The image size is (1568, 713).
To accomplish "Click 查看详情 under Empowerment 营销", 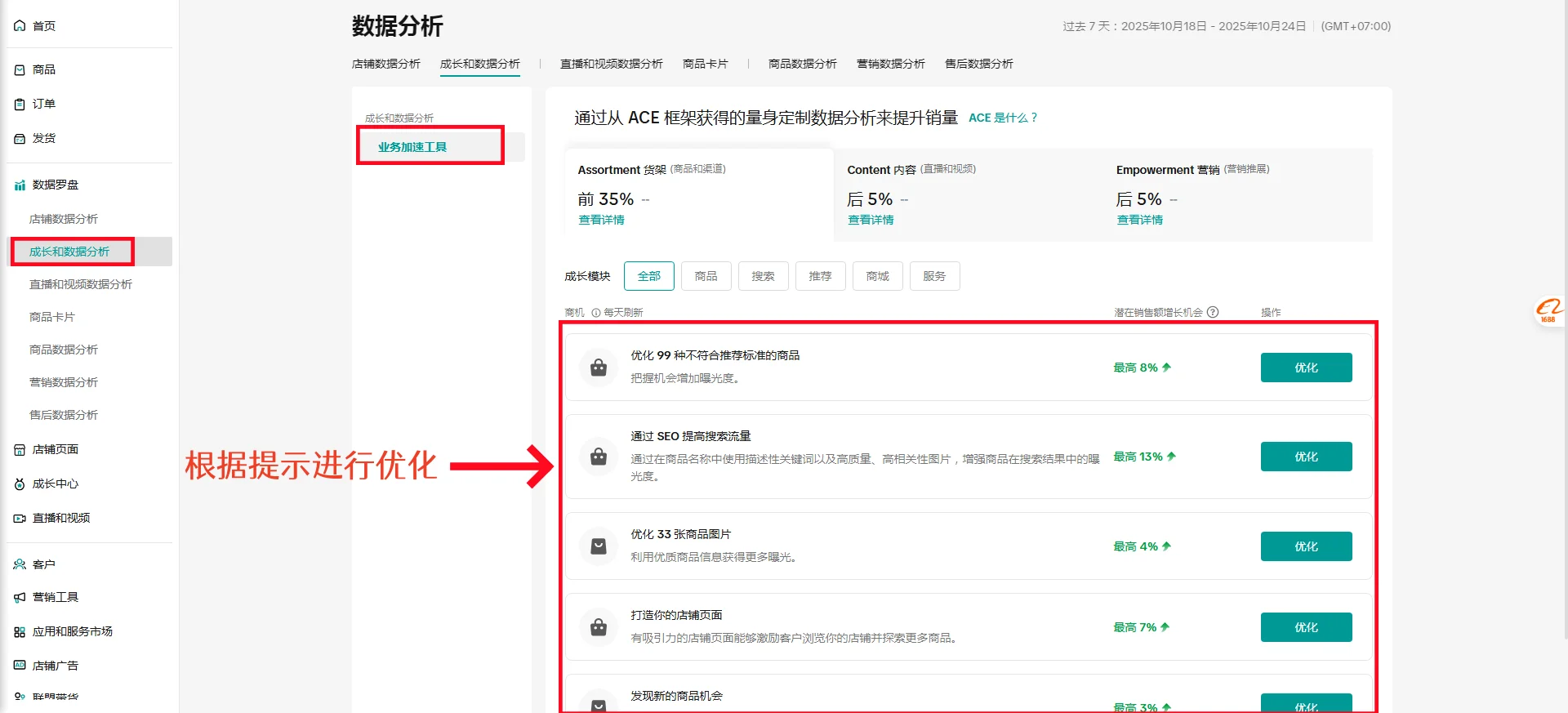I will (x=1139, y=220).
